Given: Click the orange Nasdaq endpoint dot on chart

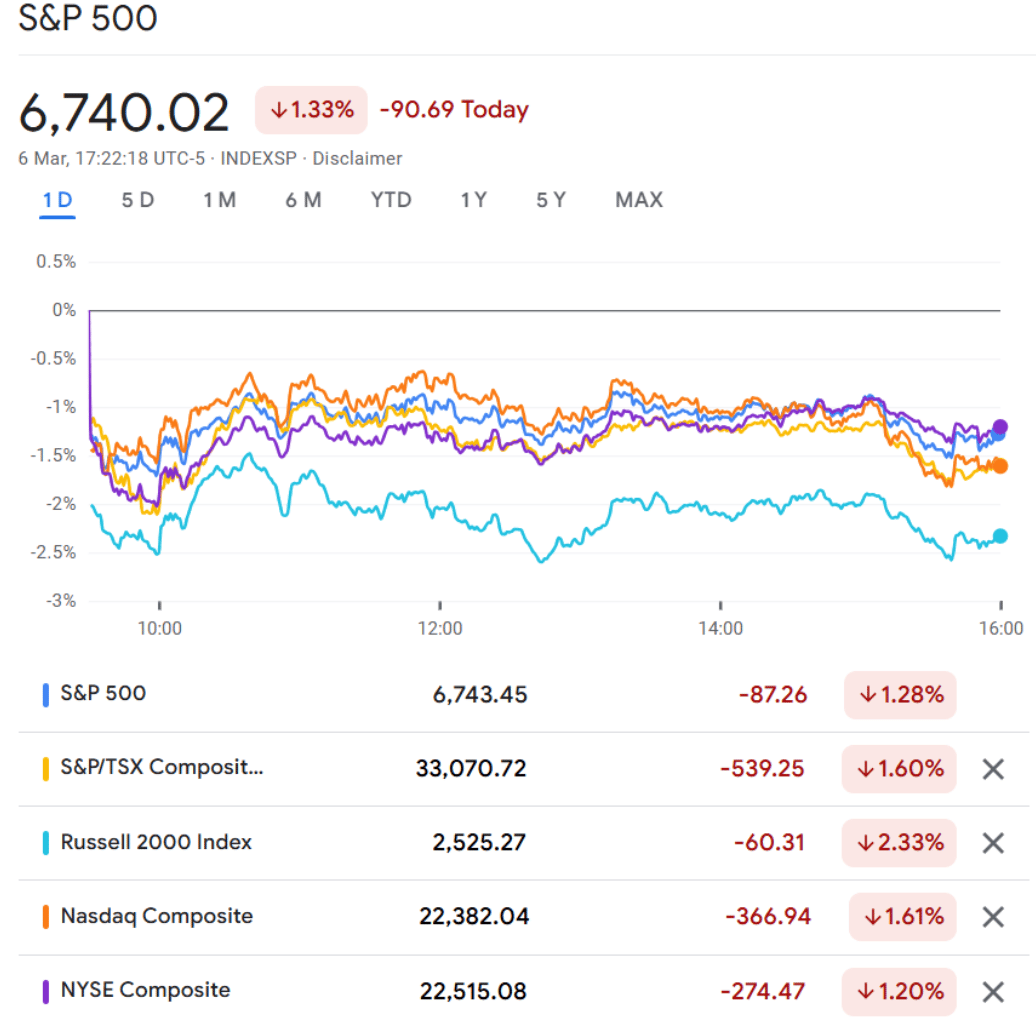Looking at the screenshot, I should pyautogui.click(x=1000, y=466).
